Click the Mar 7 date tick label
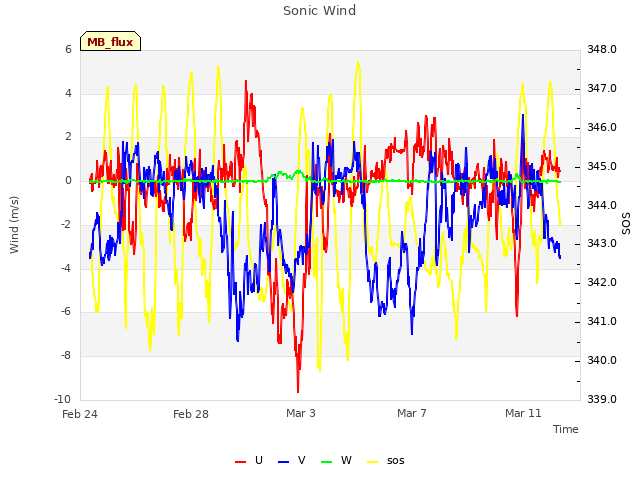This screenshot has width=640, height=480. [x=412, y=413]
